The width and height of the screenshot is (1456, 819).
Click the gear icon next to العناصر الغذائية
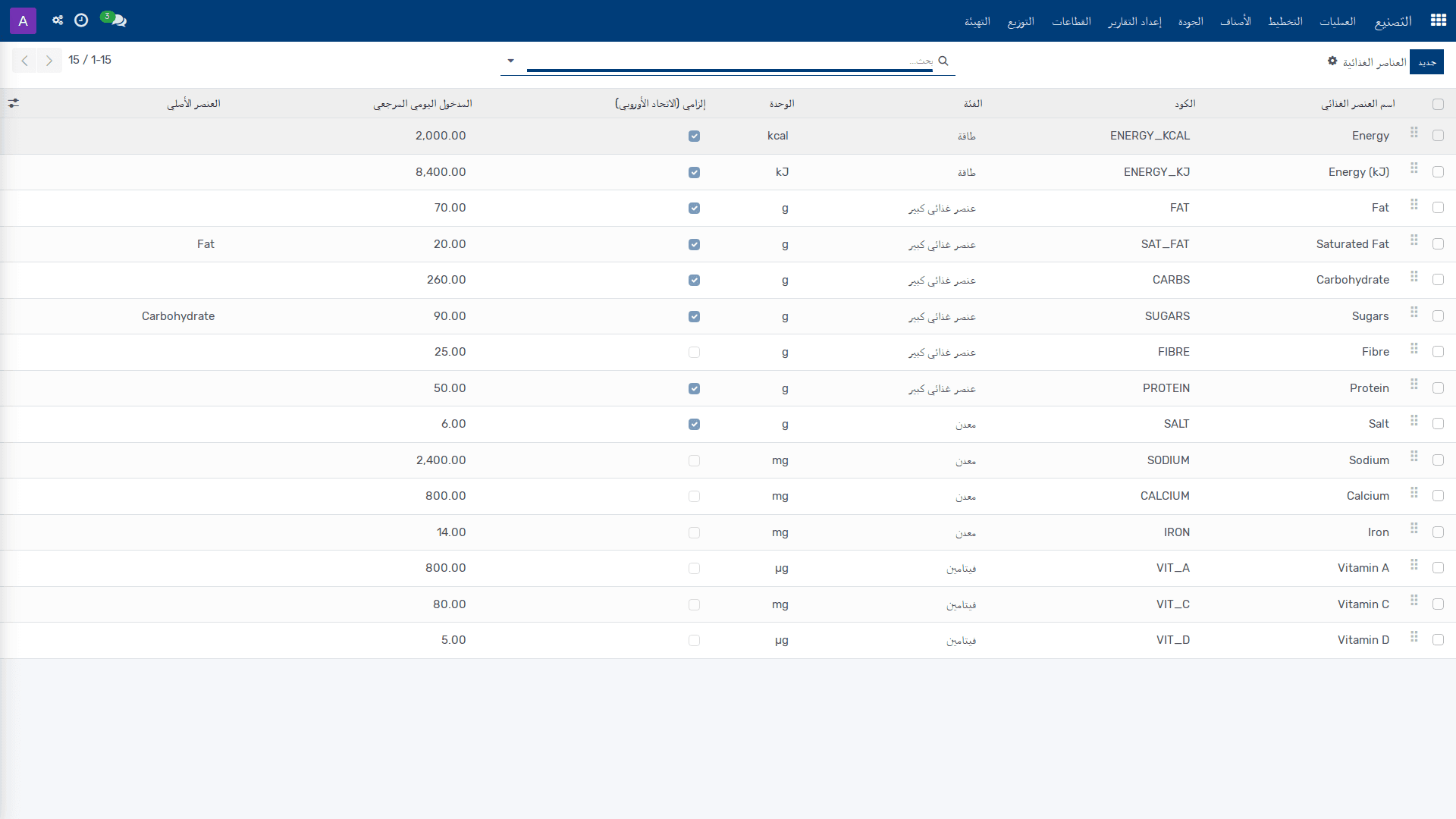tap(1332, 61)
